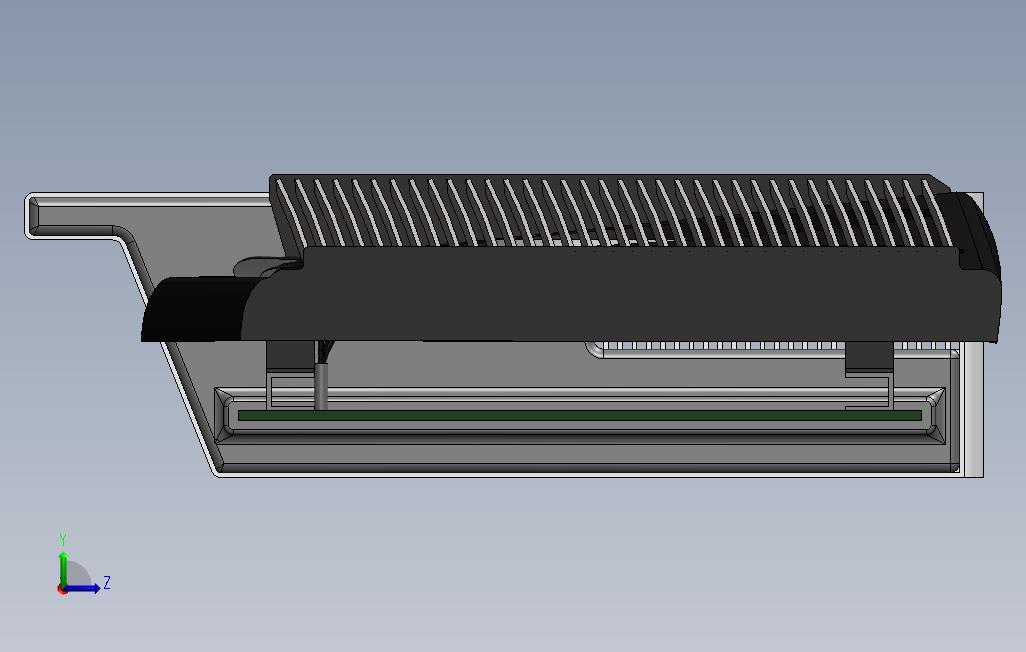Select the green circuit board strip in the model
The width and height of the screenshot is (1026, 652).
point(580,416)
